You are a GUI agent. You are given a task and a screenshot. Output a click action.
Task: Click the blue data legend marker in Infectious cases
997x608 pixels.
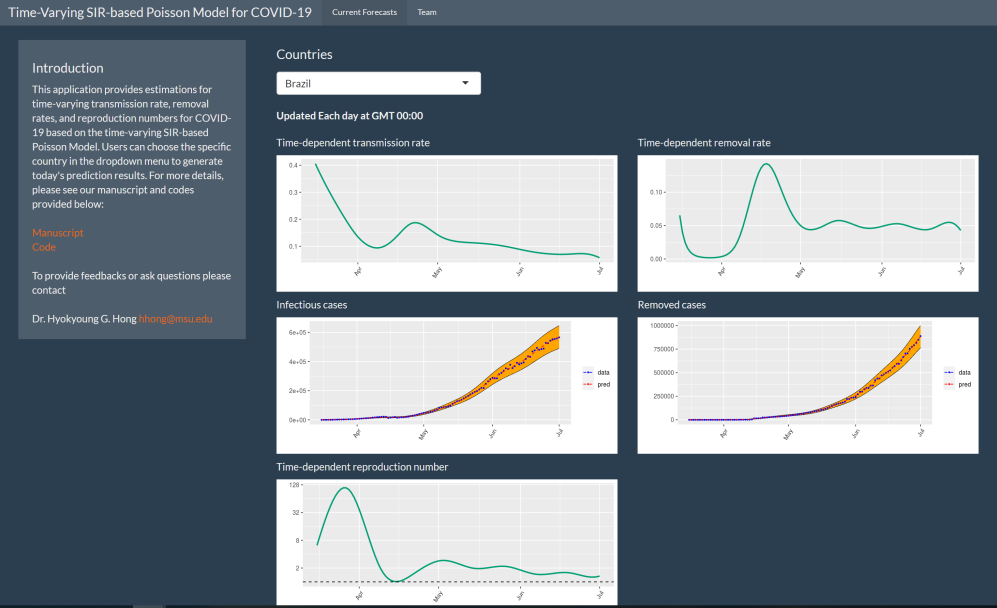(588, 372)
